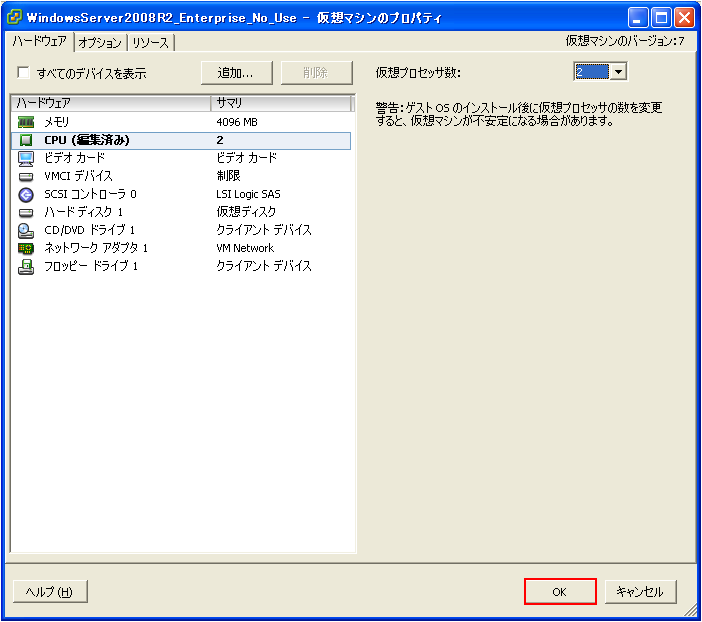The height and width of the screenshot is (622, 702).
Task: Click the video card (ビデオ カード) monitor icon
Action: (26, 159)
